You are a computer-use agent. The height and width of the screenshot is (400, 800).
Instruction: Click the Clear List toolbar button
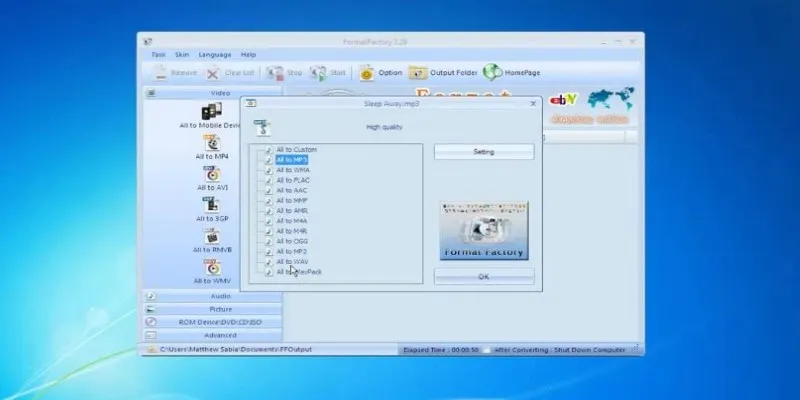coord(230,73)
